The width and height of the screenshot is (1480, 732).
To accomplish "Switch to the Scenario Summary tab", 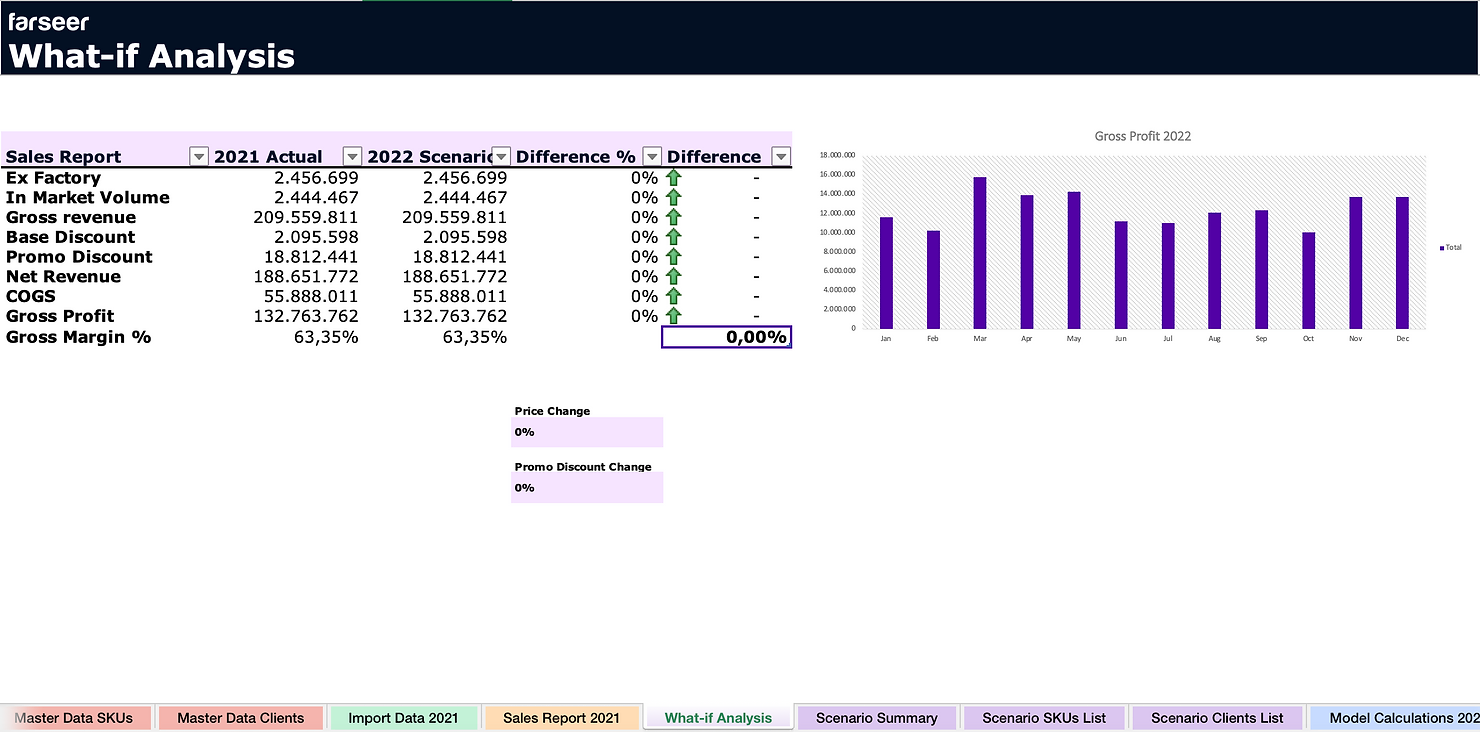I will [876, 717].
